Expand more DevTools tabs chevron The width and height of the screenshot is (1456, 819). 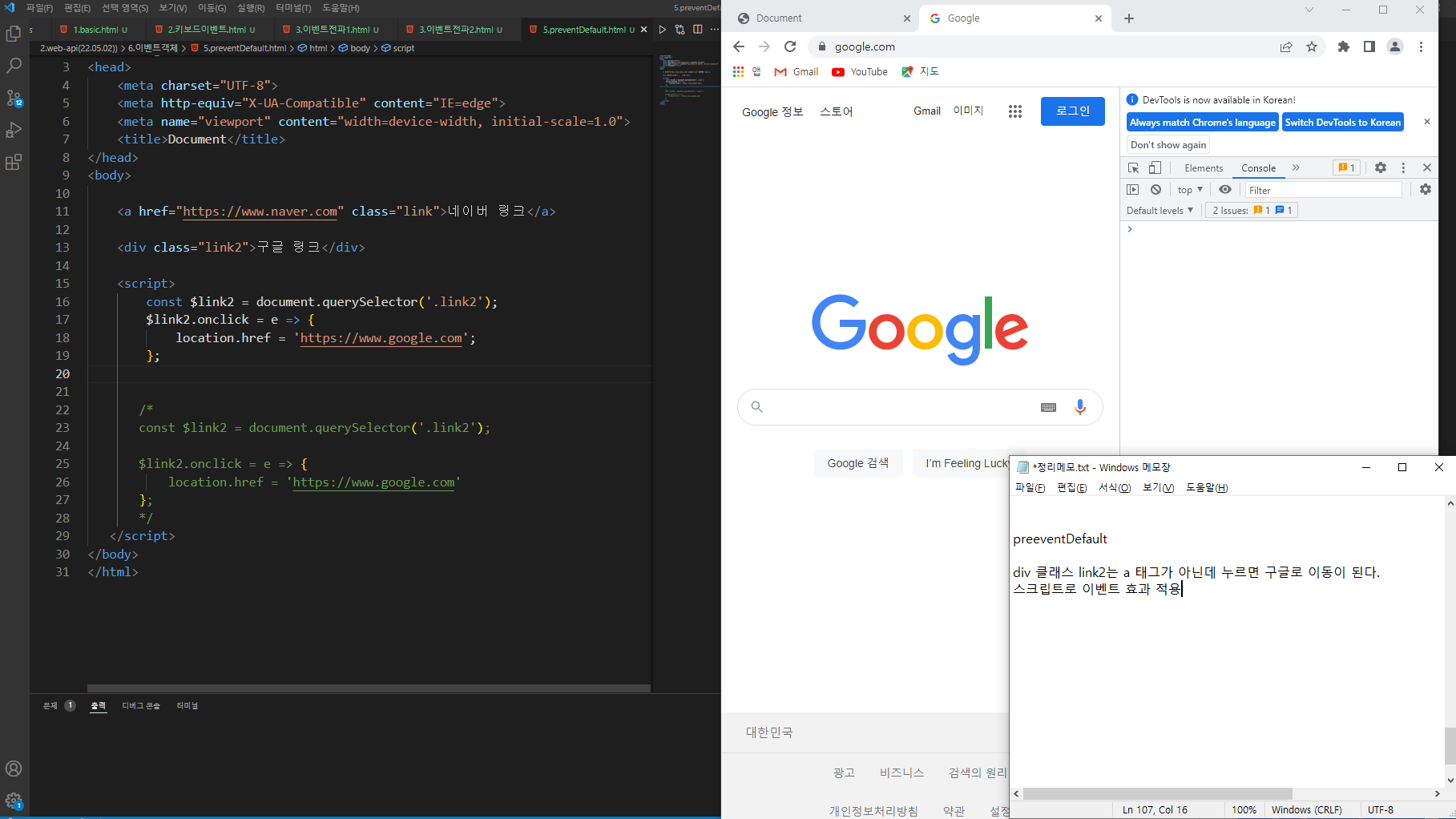(x=1296, y=167)
